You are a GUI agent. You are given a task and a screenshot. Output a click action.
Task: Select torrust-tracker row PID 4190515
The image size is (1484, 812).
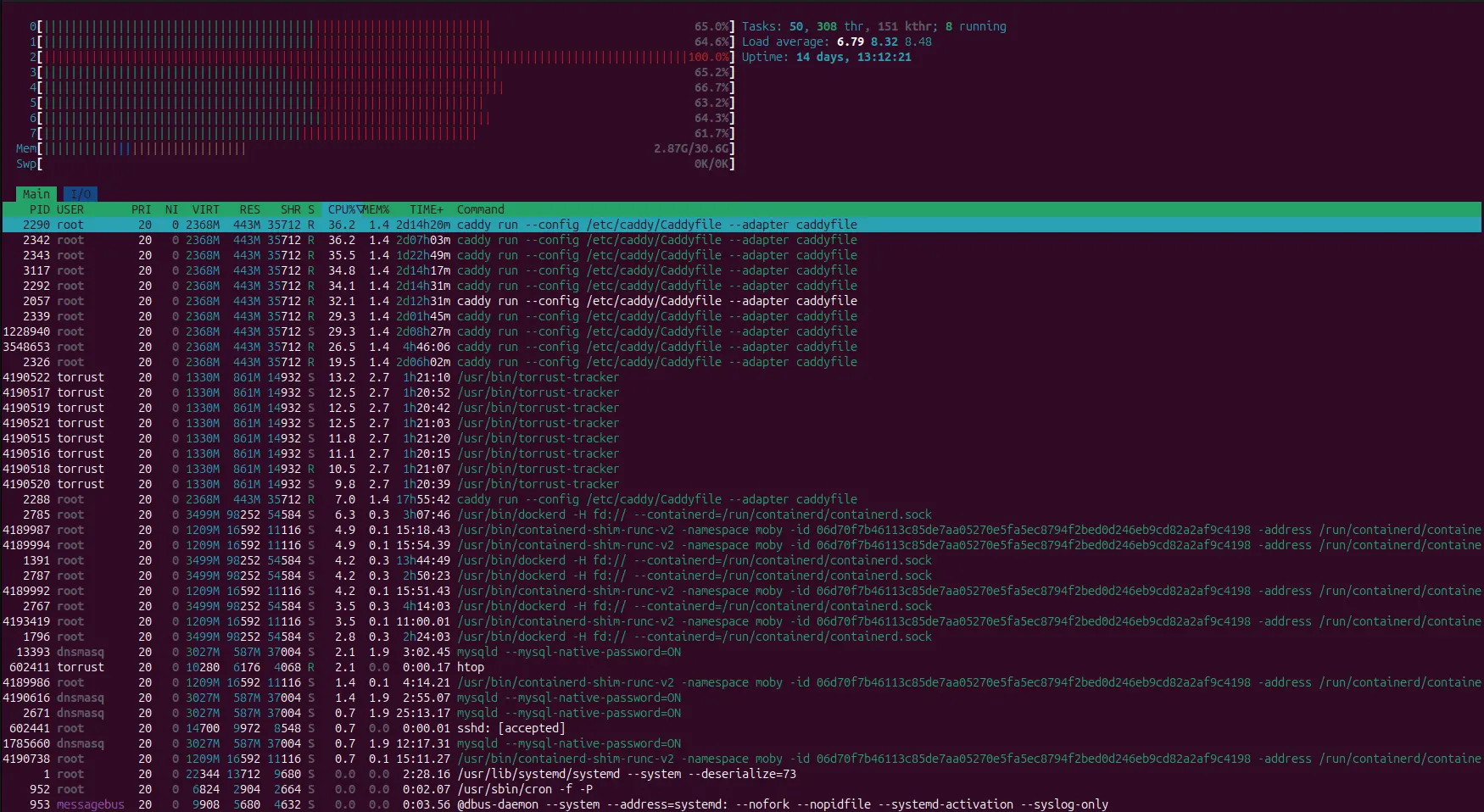[x=742, y=438]
